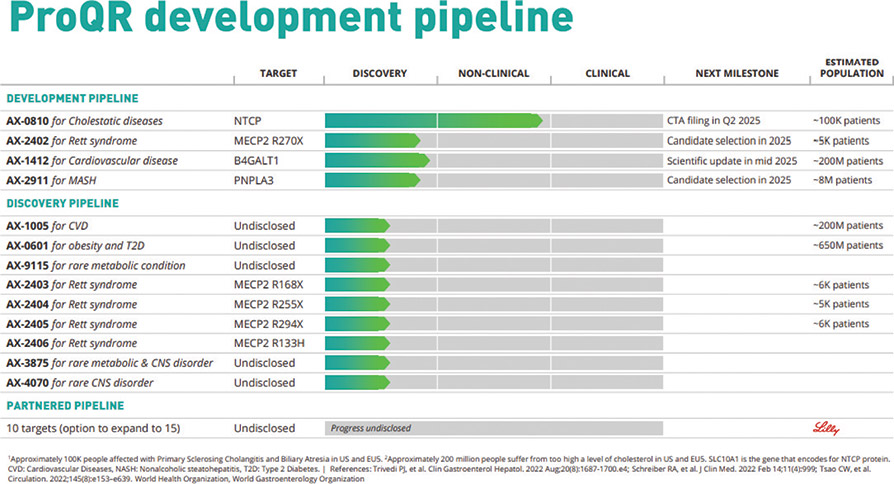Select 'AX-2911 for MASH' row label
The image size is (894, 484).
(x=51, y=181)
